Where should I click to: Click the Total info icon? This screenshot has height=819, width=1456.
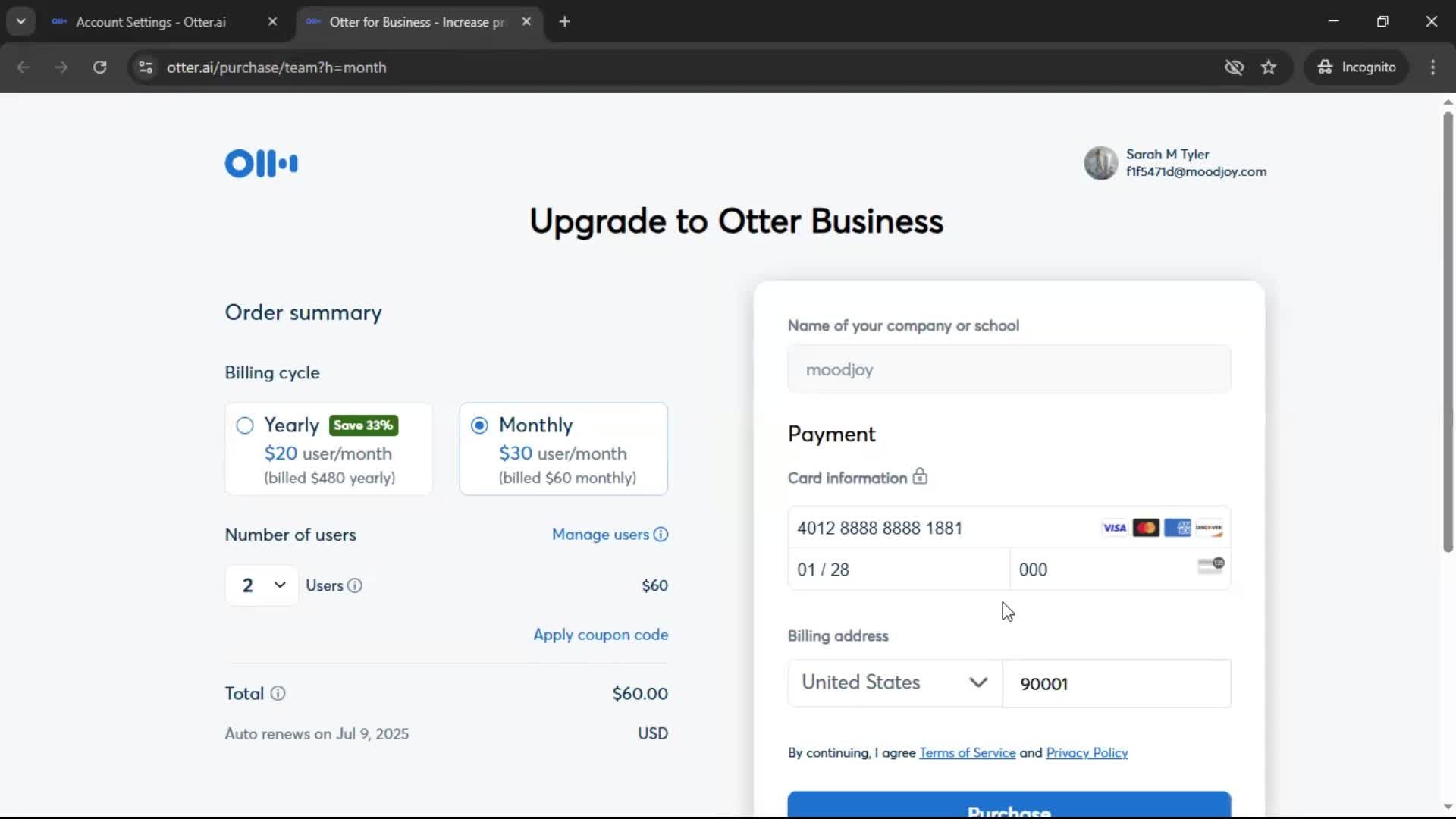[x=278, y=693]
